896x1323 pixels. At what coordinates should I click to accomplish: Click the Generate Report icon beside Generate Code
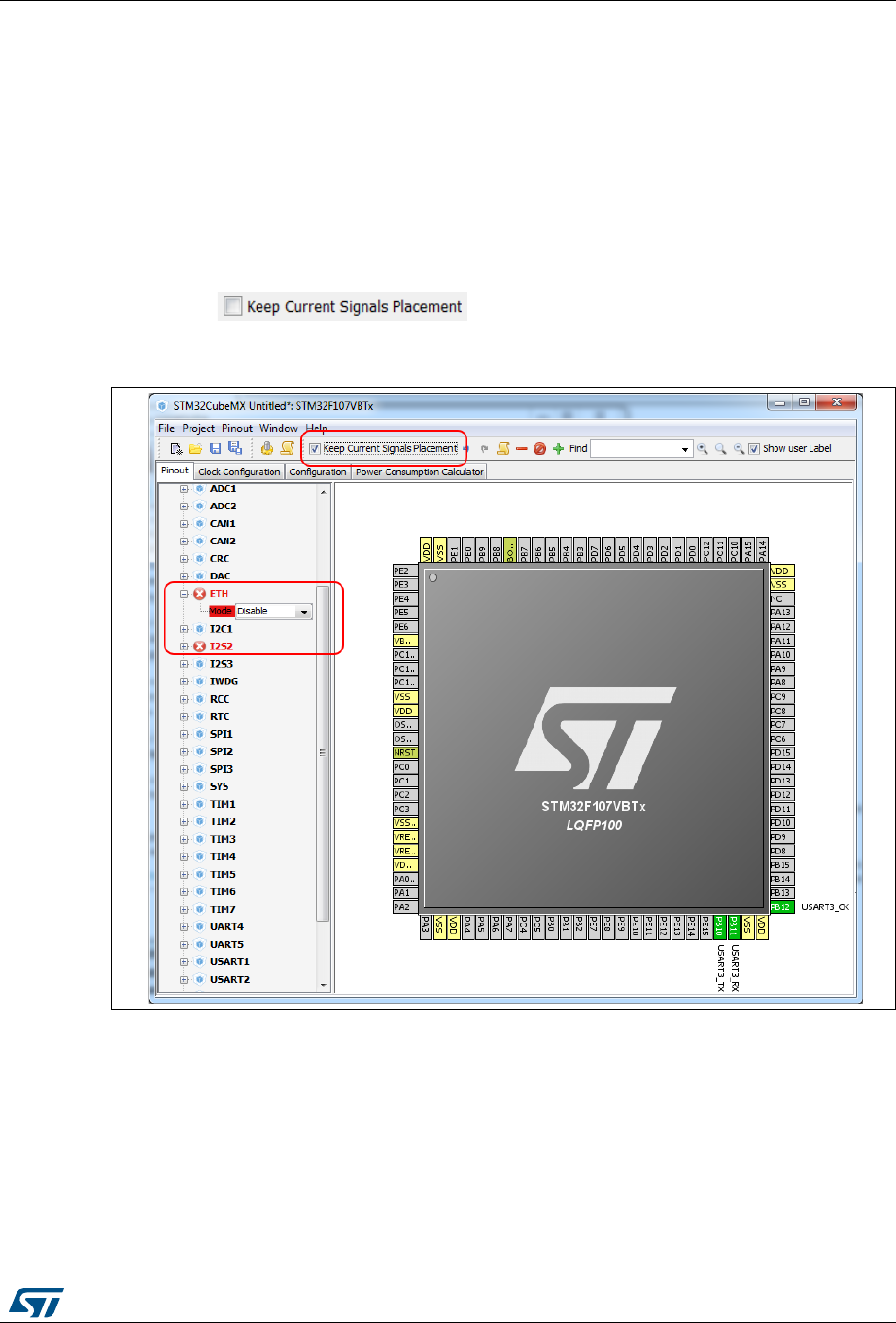coord(287,449)
